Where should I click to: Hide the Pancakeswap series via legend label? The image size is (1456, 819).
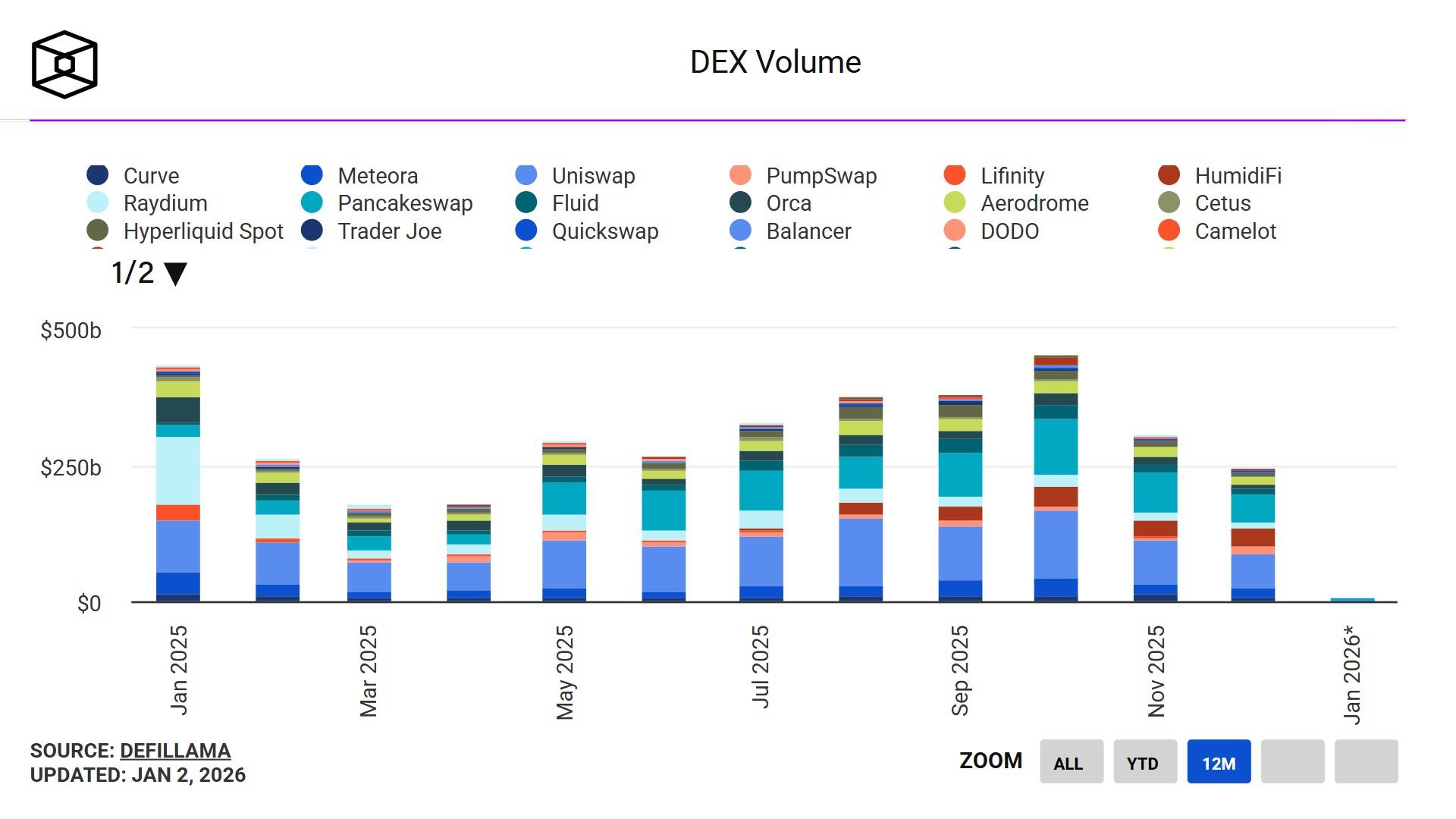[405, 203]
